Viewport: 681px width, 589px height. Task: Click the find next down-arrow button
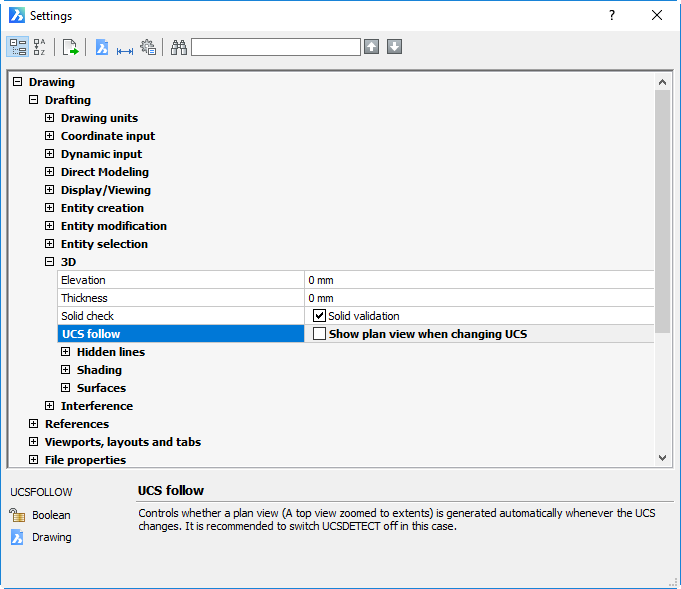(394, 46)
